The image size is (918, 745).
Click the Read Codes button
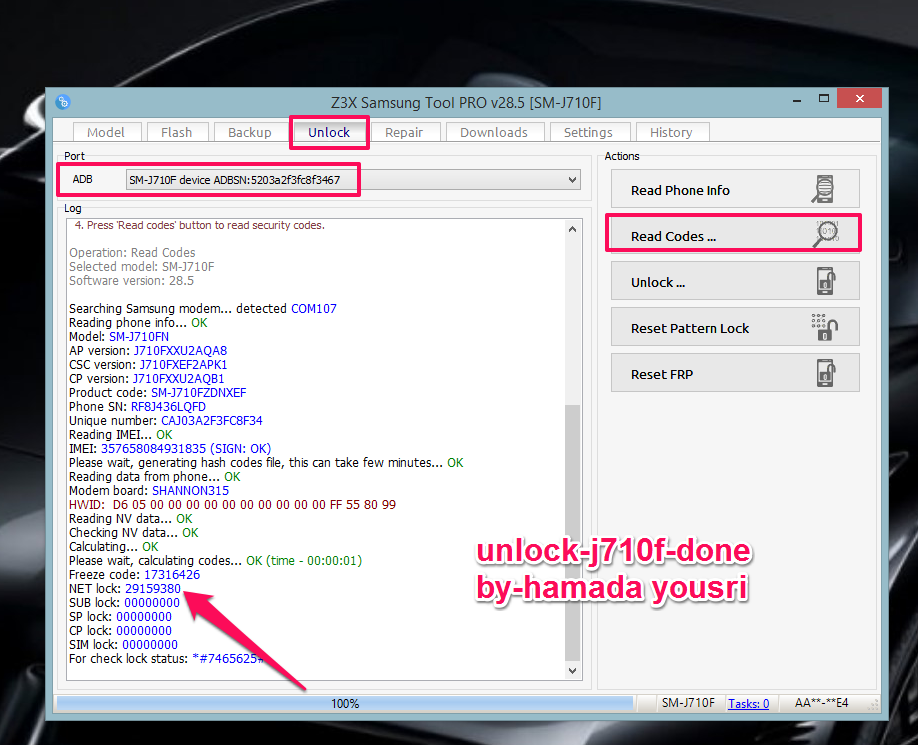tap(735, 234)
